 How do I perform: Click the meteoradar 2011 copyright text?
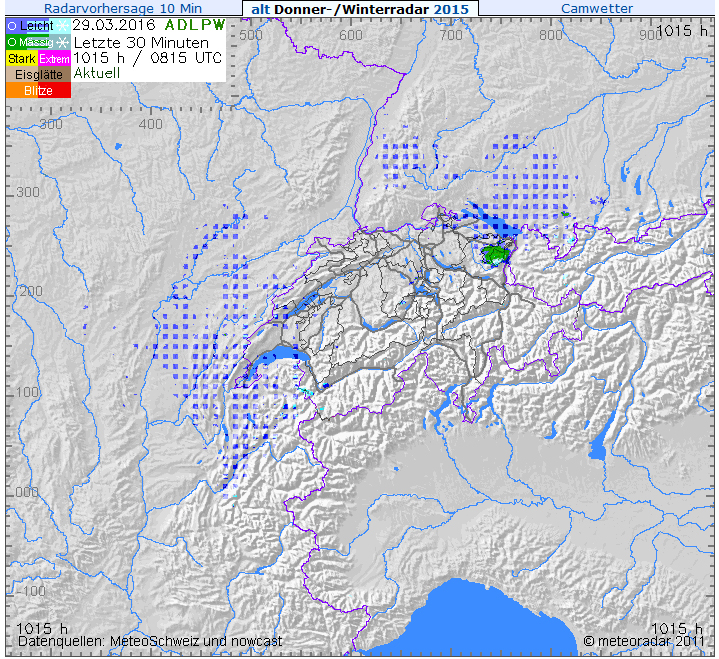[x=644, y=641]
